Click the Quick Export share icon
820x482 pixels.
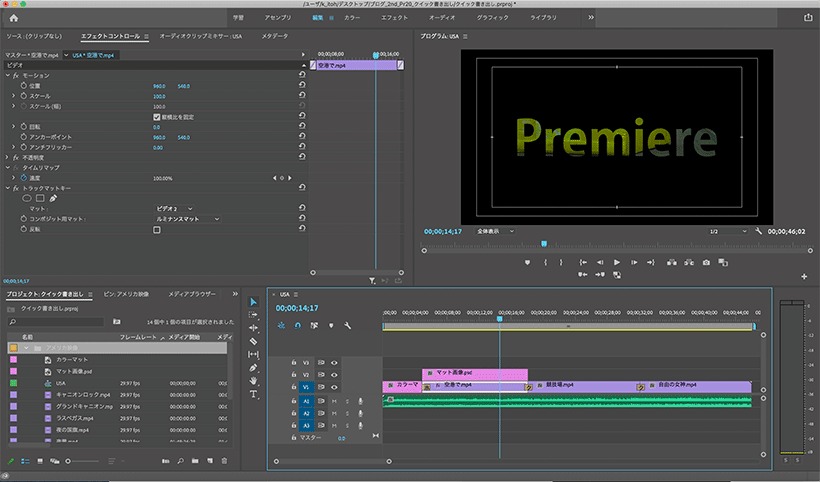pos(808,18)
